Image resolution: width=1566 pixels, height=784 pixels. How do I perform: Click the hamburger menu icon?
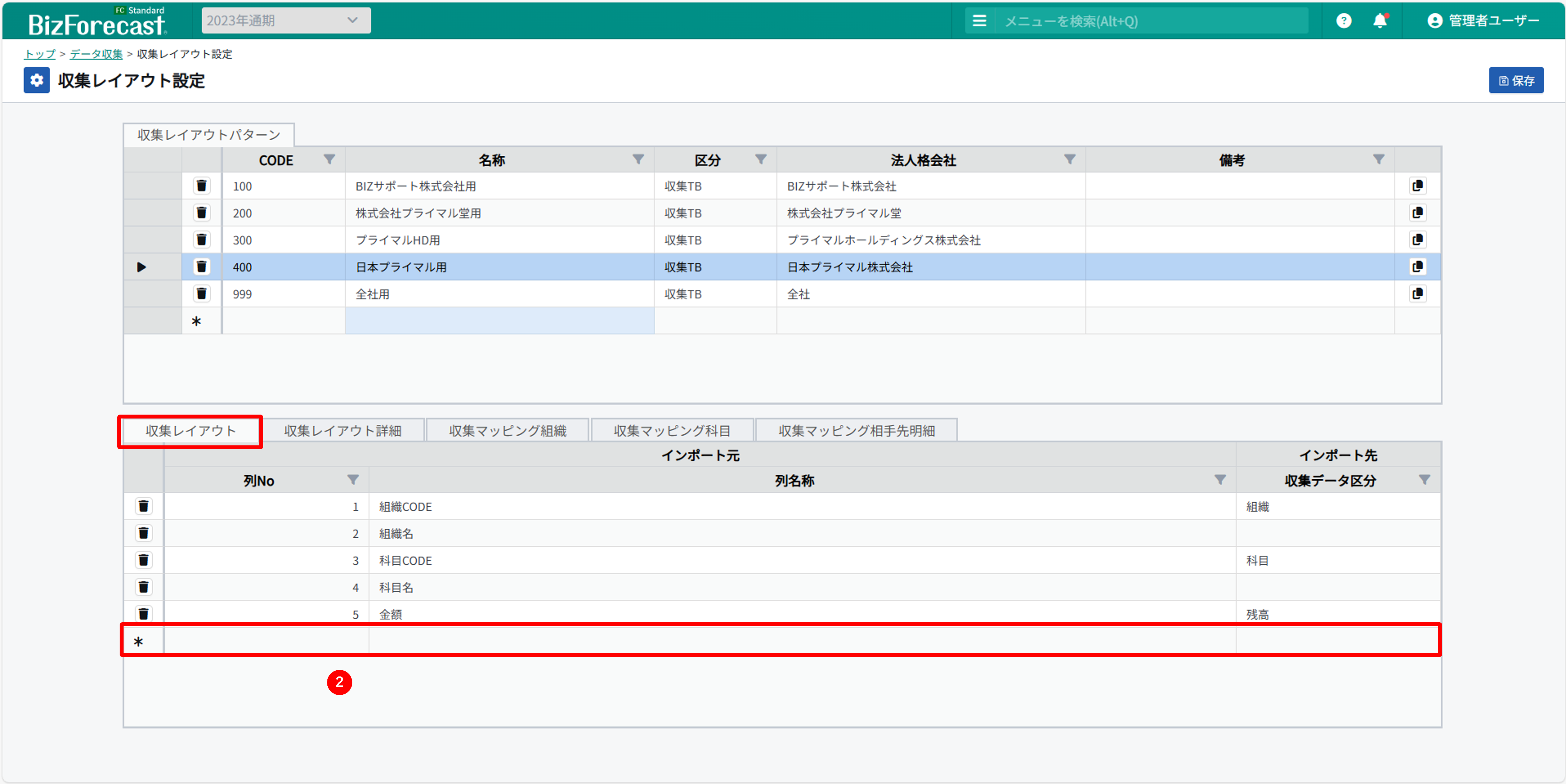pyautogui.click(x=979, y=21)
